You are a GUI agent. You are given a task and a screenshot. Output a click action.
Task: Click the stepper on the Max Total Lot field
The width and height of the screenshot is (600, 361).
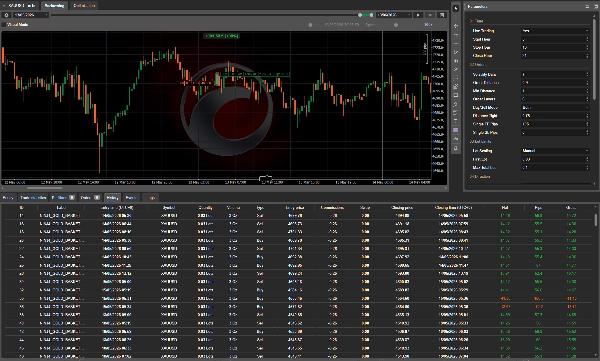587,167
